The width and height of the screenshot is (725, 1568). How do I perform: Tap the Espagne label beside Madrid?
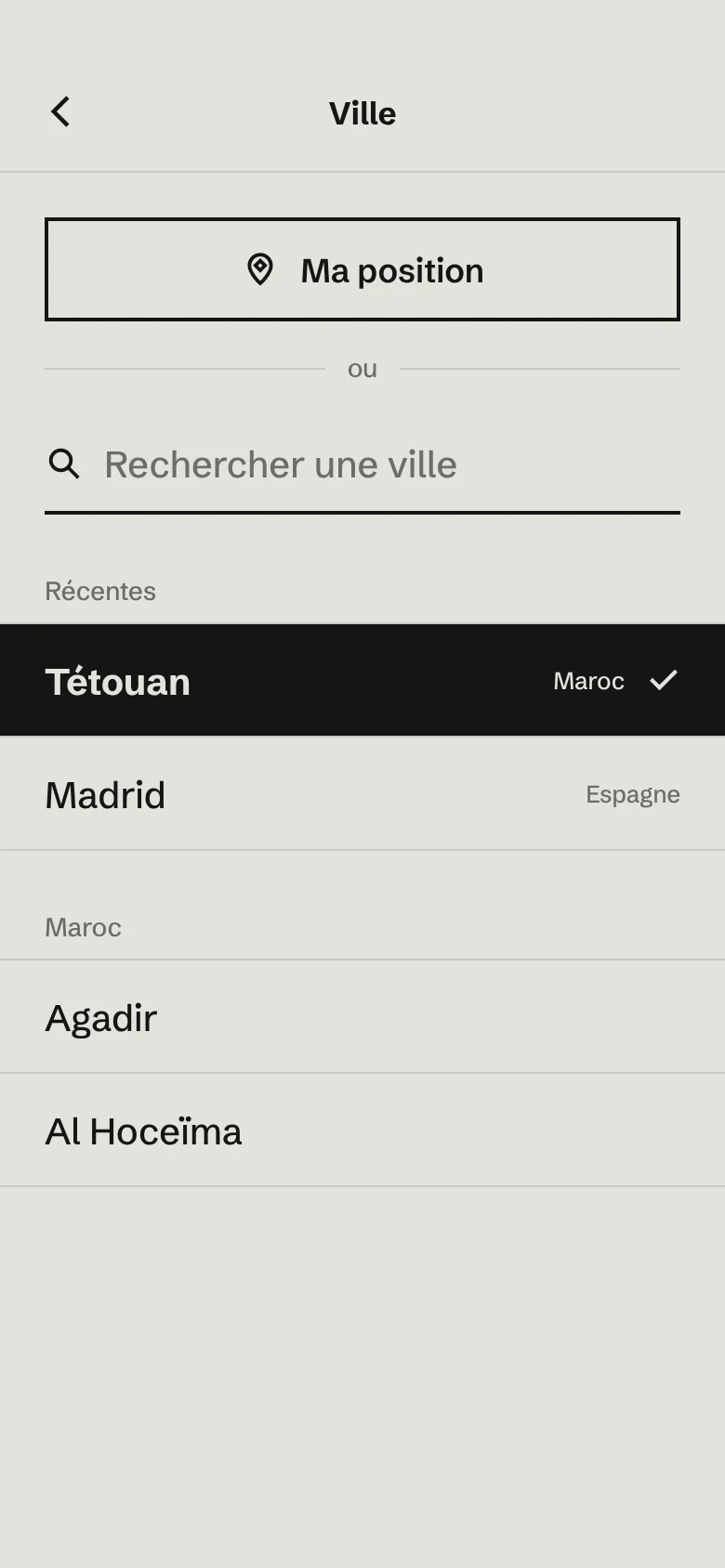click(x=633, y=795)
